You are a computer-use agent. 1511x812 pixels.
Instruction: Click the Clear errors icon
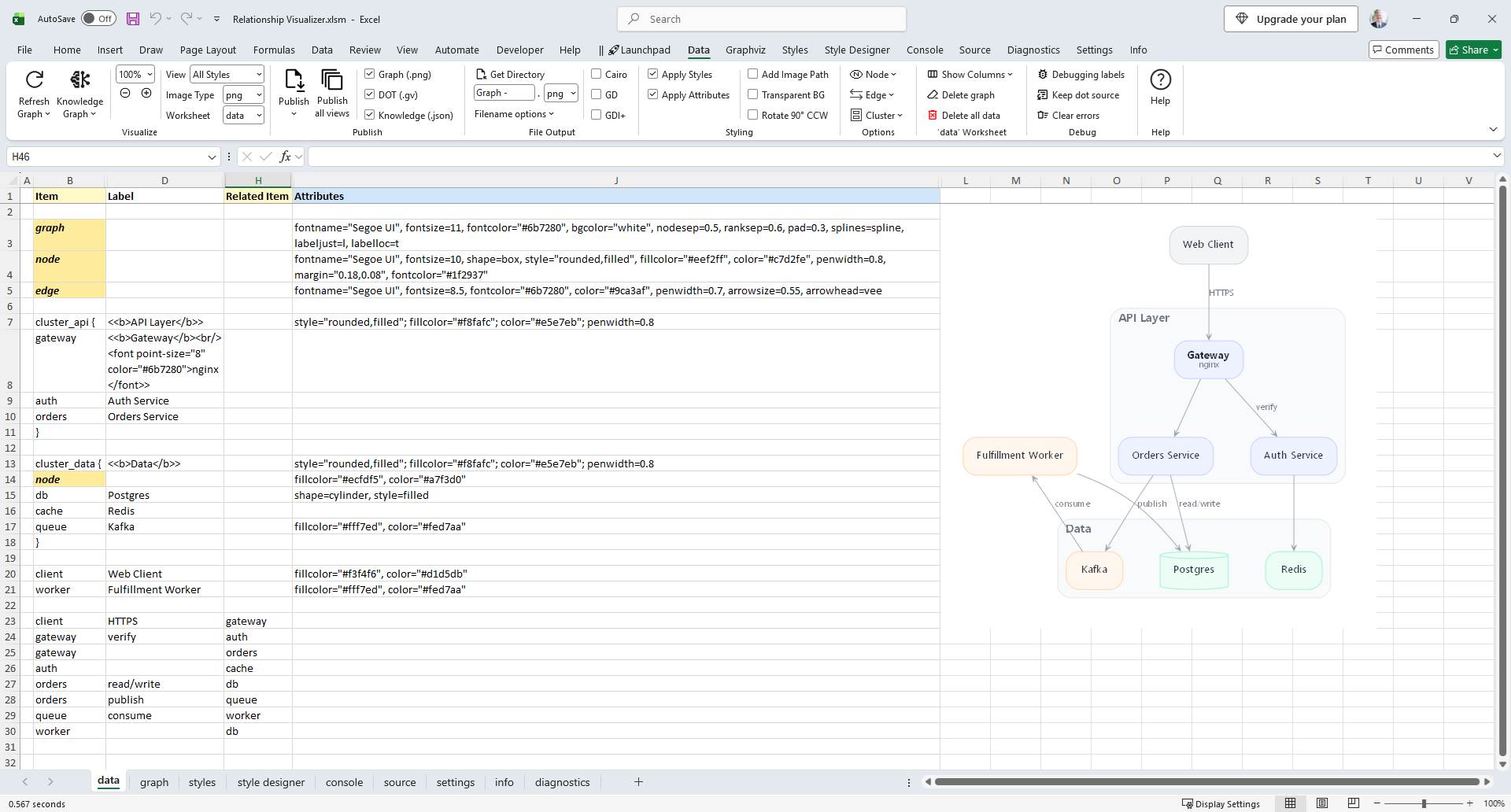[x=1043, y=115]
